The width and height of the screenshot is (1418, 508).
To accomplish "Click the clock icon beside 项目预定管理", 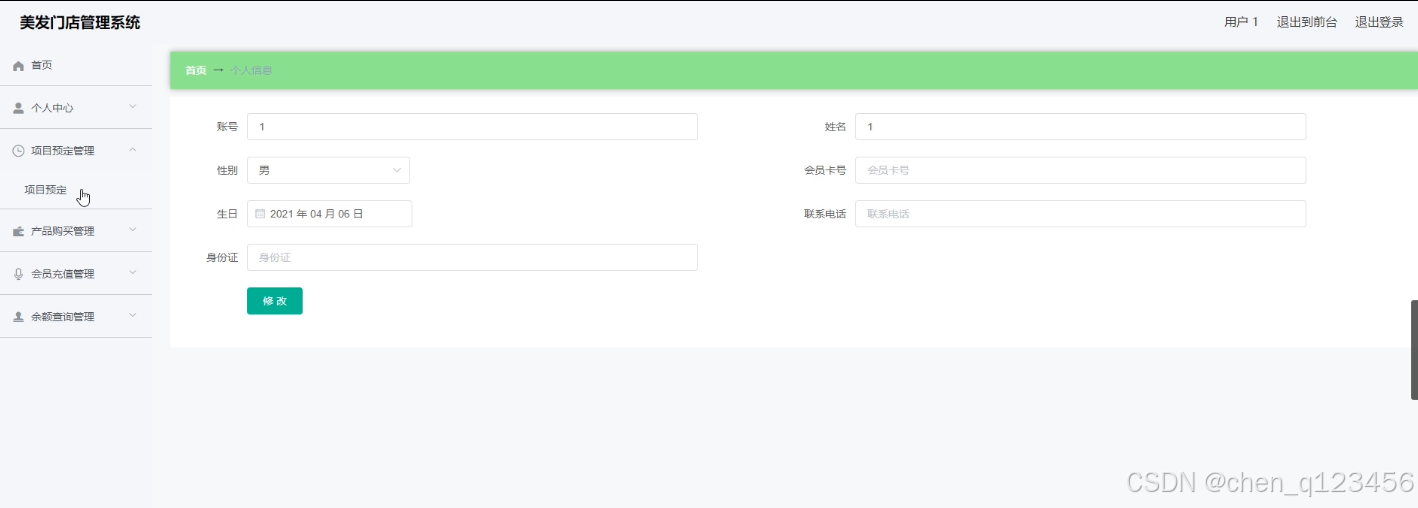I will [18, 151].
